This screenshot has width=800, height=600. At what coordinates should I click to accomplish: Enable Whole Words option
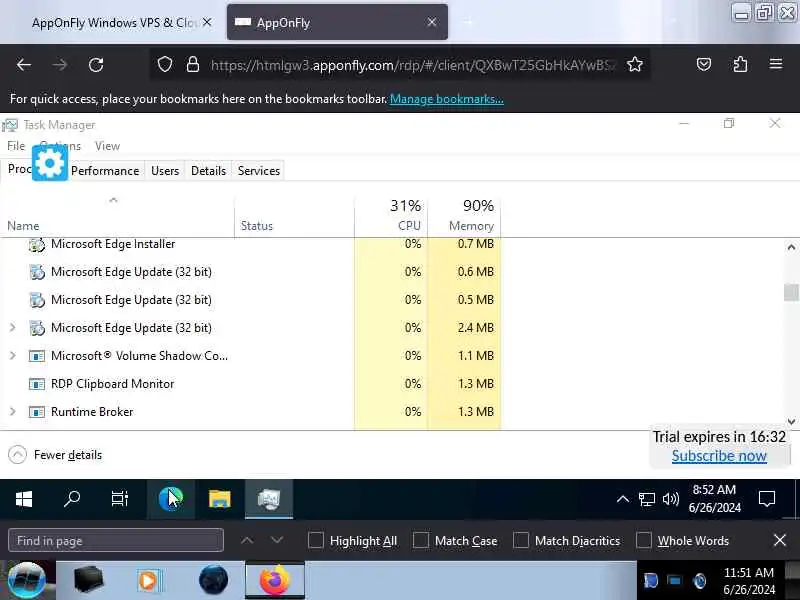click(x=644, y=540)
